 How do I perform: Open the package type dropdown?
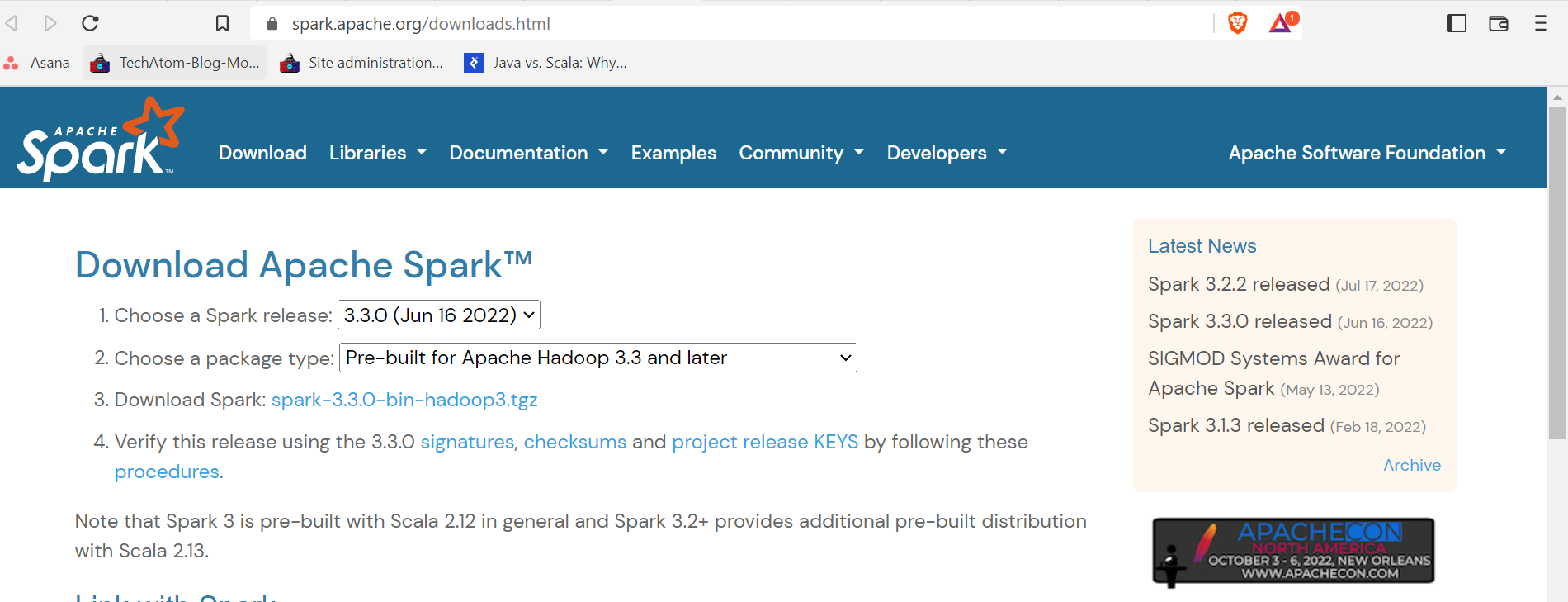tap(598, 358)
